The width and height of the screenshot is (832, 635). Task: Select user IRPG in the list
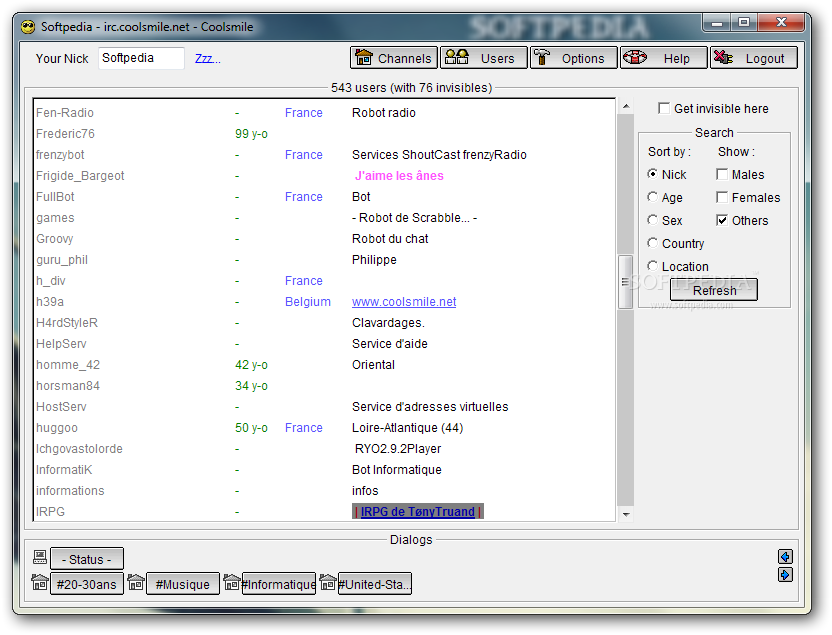(x=50, y=512)
